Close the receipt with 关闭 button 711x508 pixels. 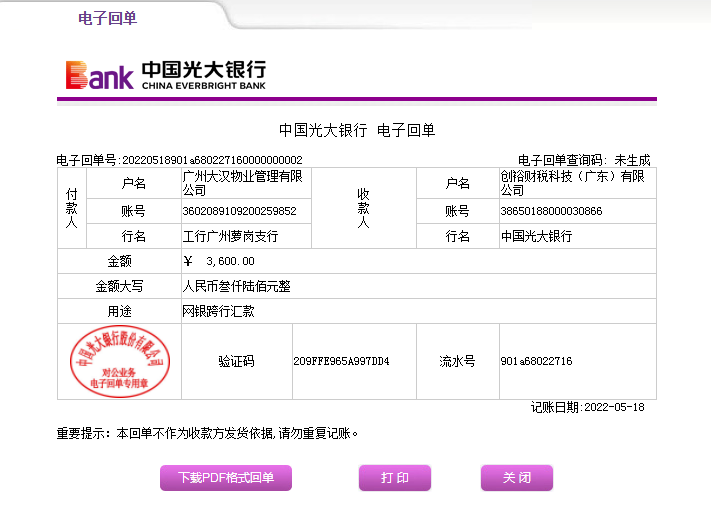[x=517, y=478]
